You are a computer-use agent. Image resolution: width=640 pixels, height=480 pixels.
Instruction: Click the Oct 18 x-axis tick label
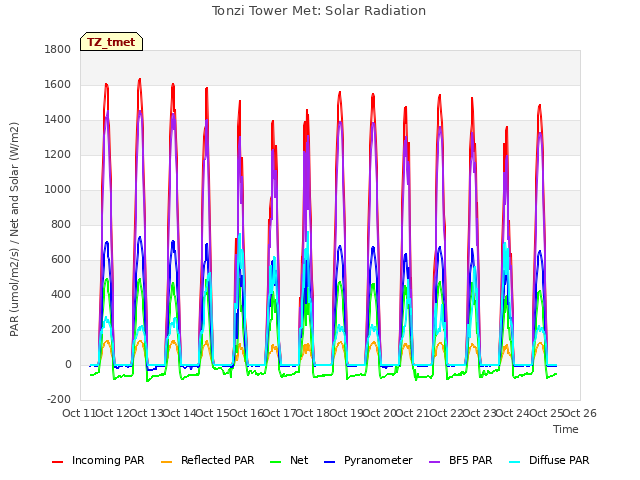coord(313,413)
